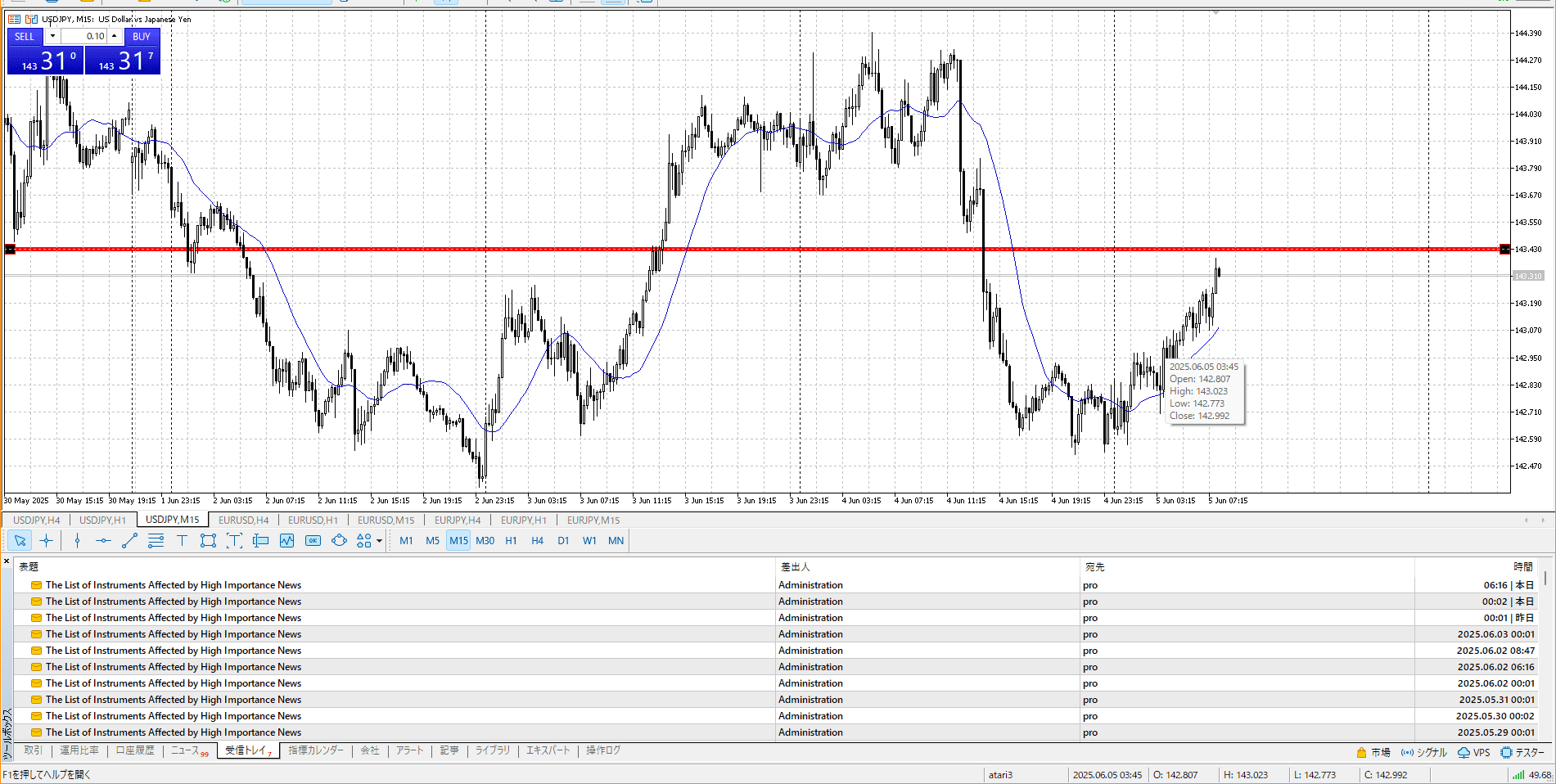
Task: Open the VPS icon in status bar
Action: coord(1473,752)
